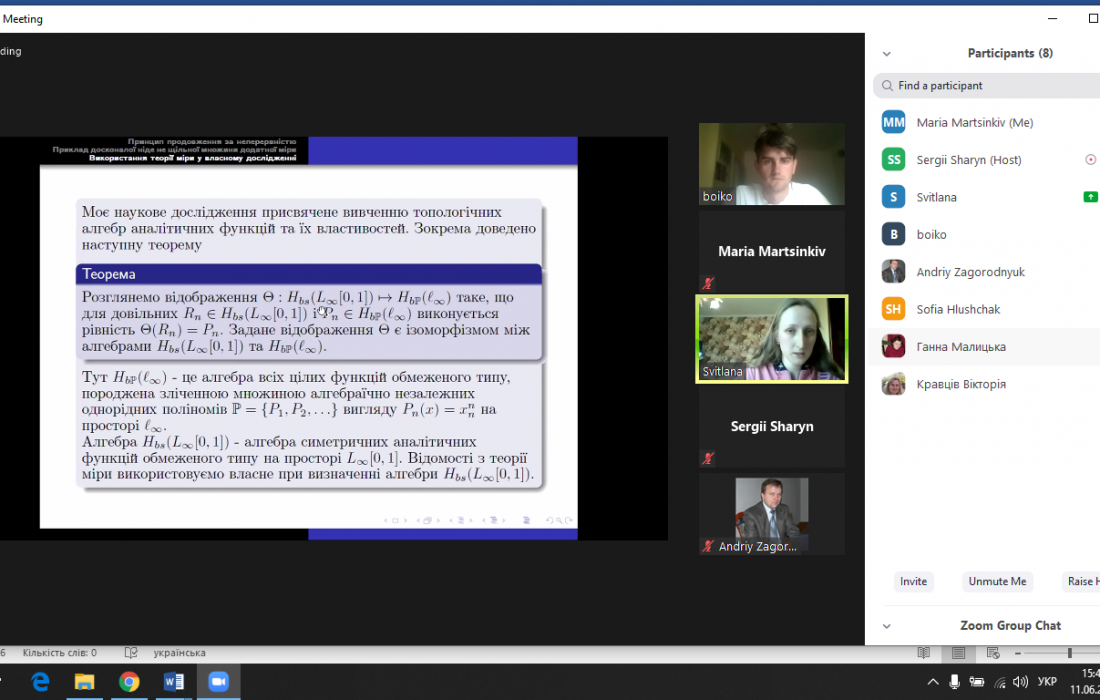Open File Explorer in the taskbar

pyautogui.click(x=85, y=681)
